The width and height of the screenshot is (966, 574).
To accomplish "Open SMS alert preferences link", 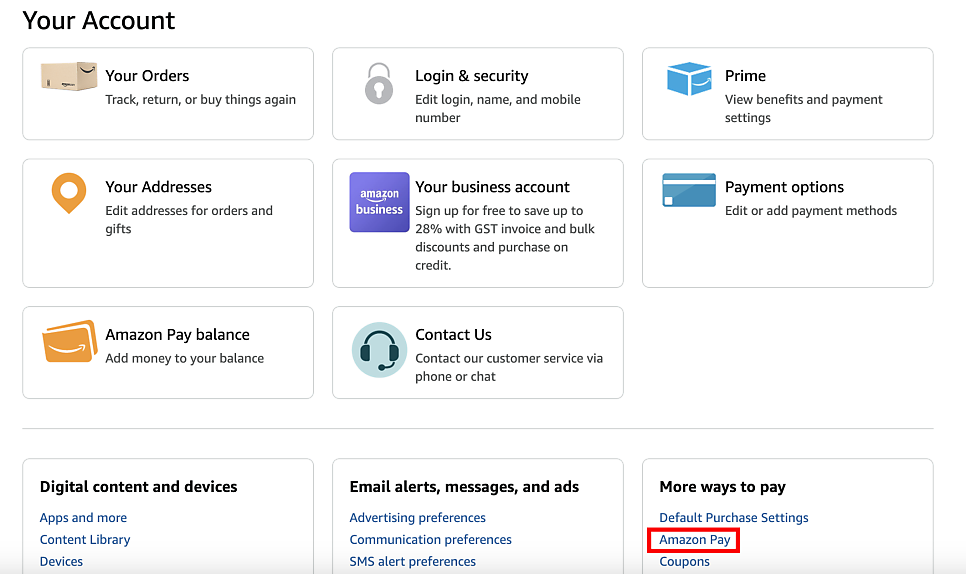I will (x=413, y=562).
